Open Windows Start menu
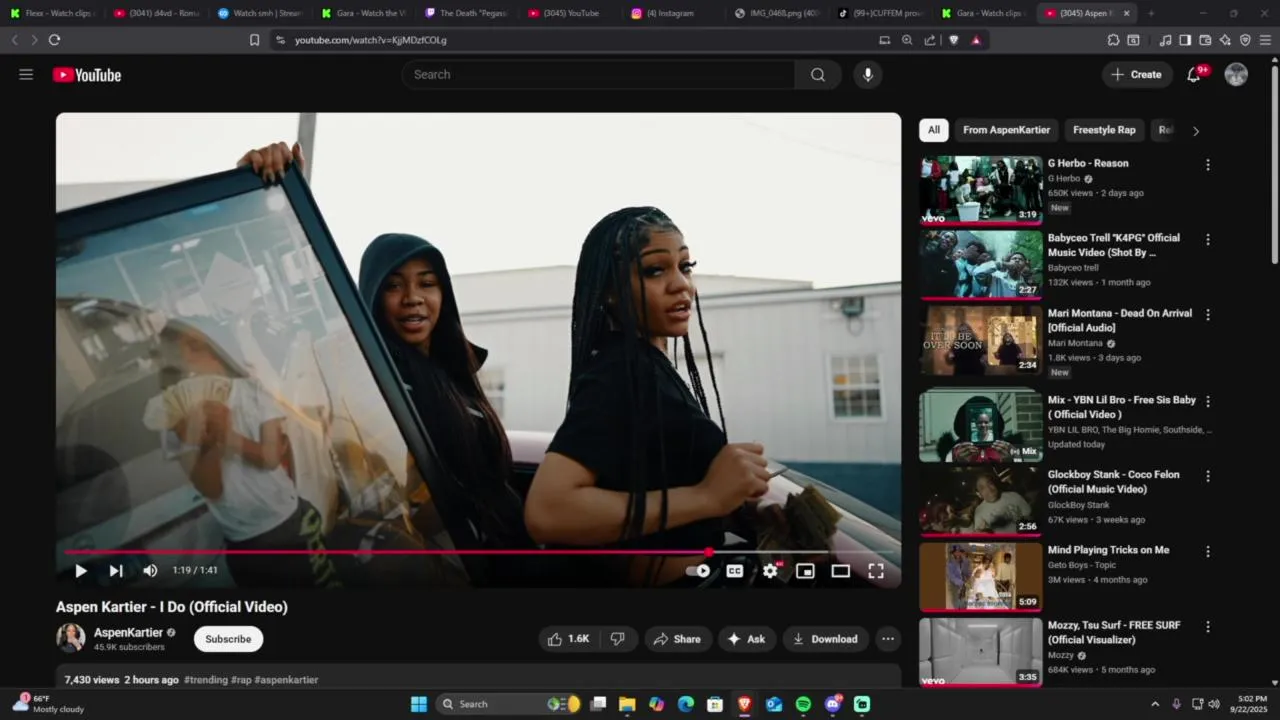The width and height of the screenshot is (1280, 720). (419, 704)
